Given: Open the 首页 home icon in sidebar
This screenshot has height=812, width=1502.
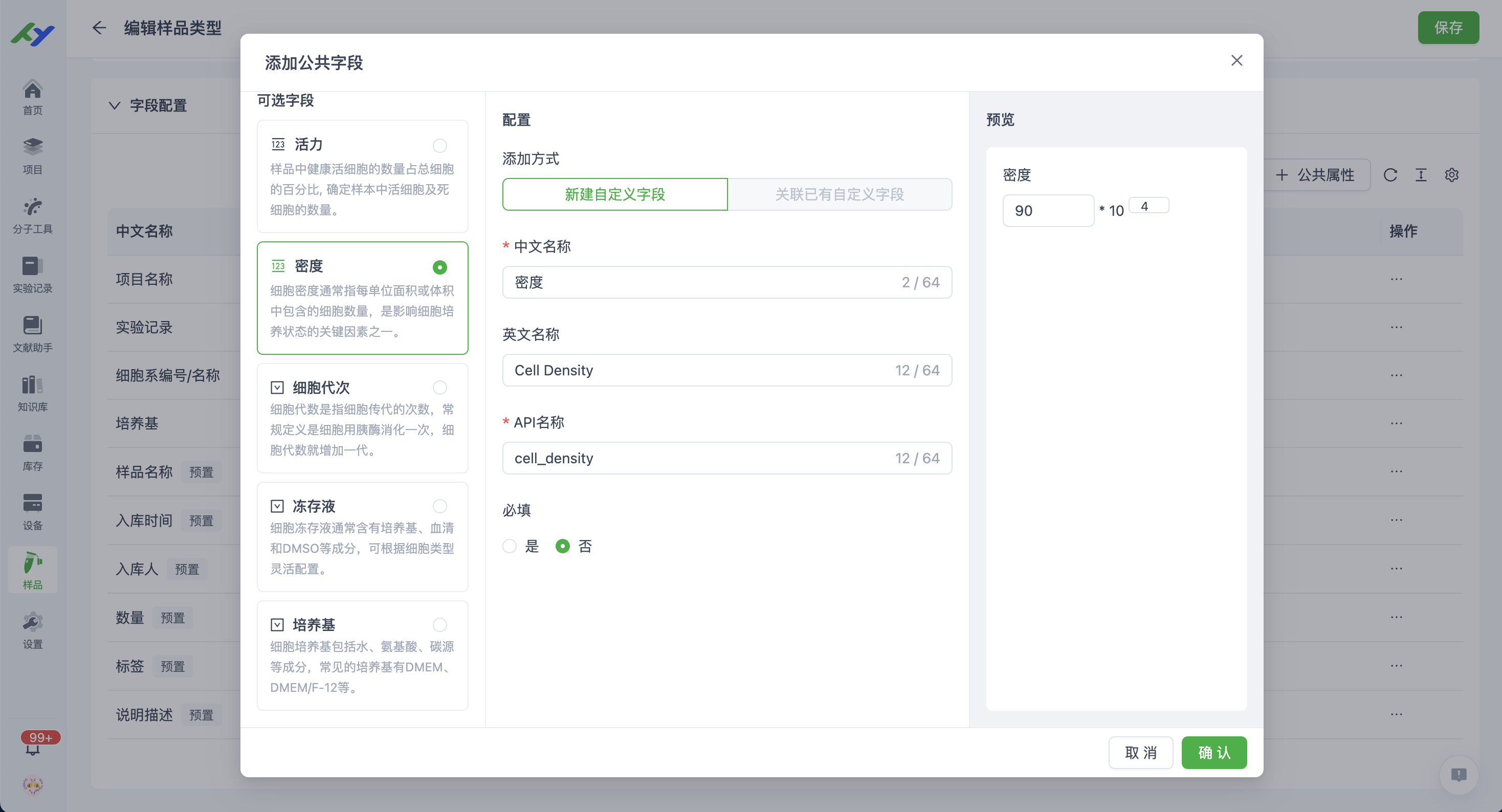Looking at the screenshot, I should (x=32, y=95).
